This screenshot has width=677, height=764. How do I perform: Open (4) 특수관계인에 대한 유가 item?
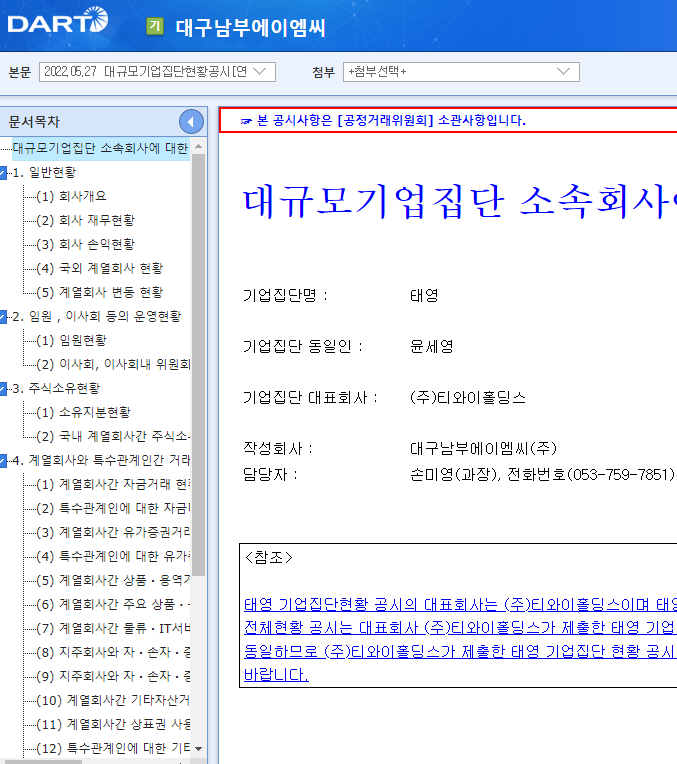pos(113,556)
